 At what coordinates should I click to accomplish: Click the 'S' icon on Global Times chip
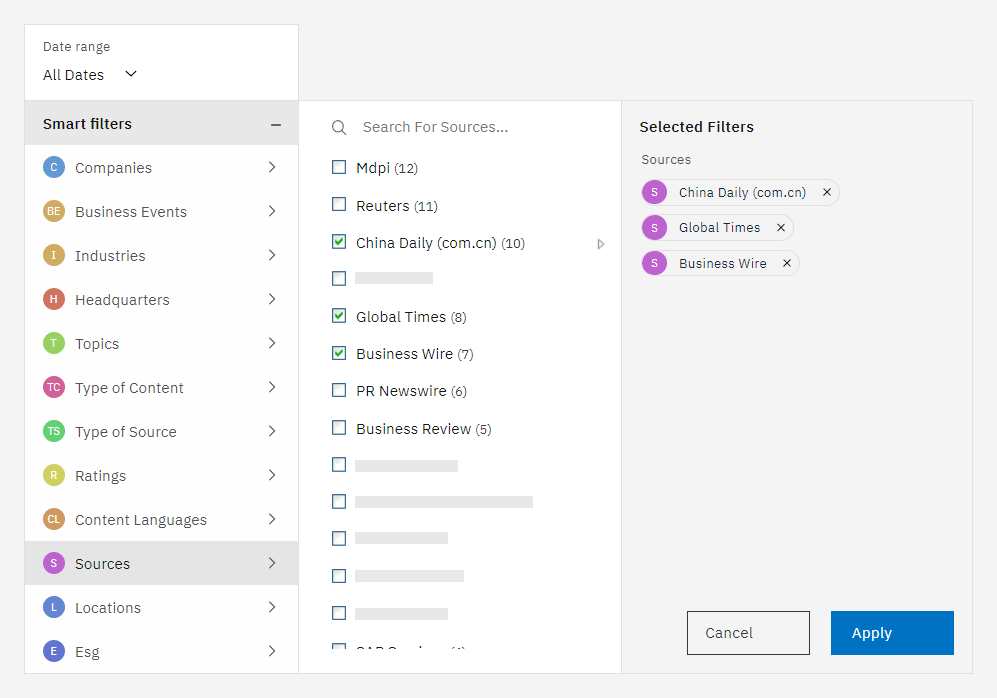(654, 228)
